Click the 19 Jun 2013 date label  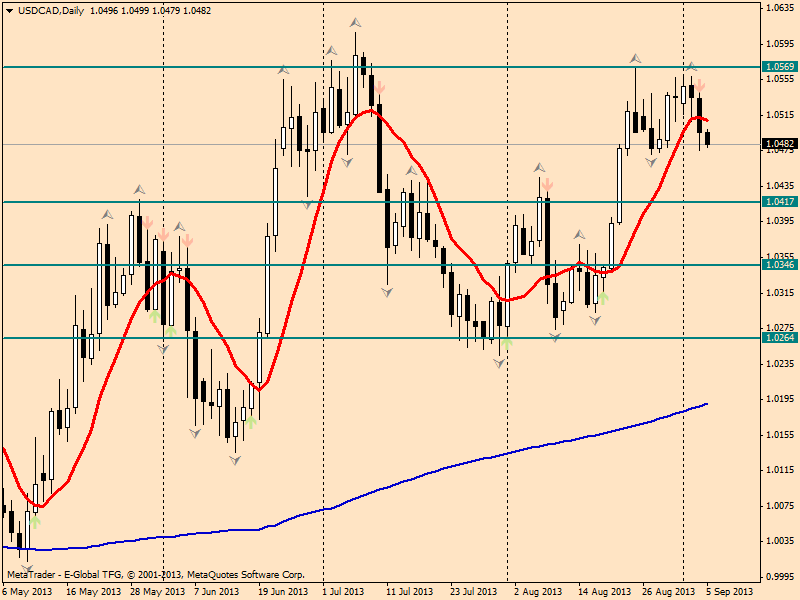[x=283, y=592]
